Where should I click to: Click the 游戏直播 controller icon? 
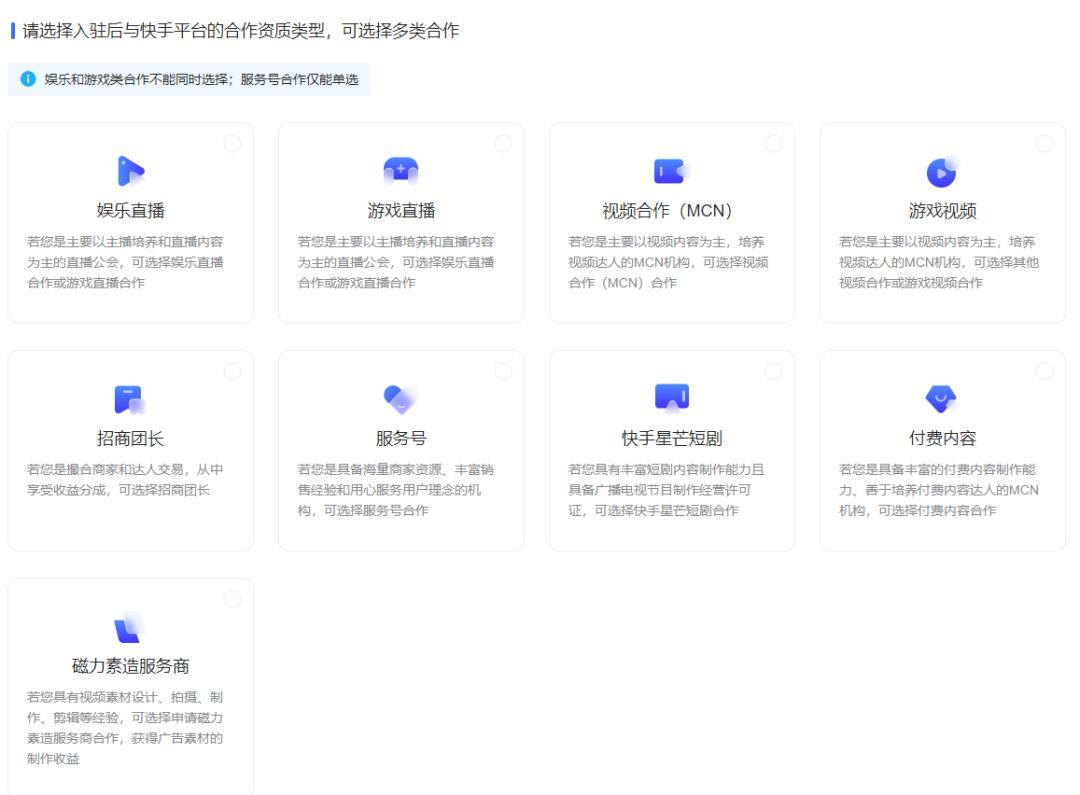pyautogui.click(x=401, y=170)
